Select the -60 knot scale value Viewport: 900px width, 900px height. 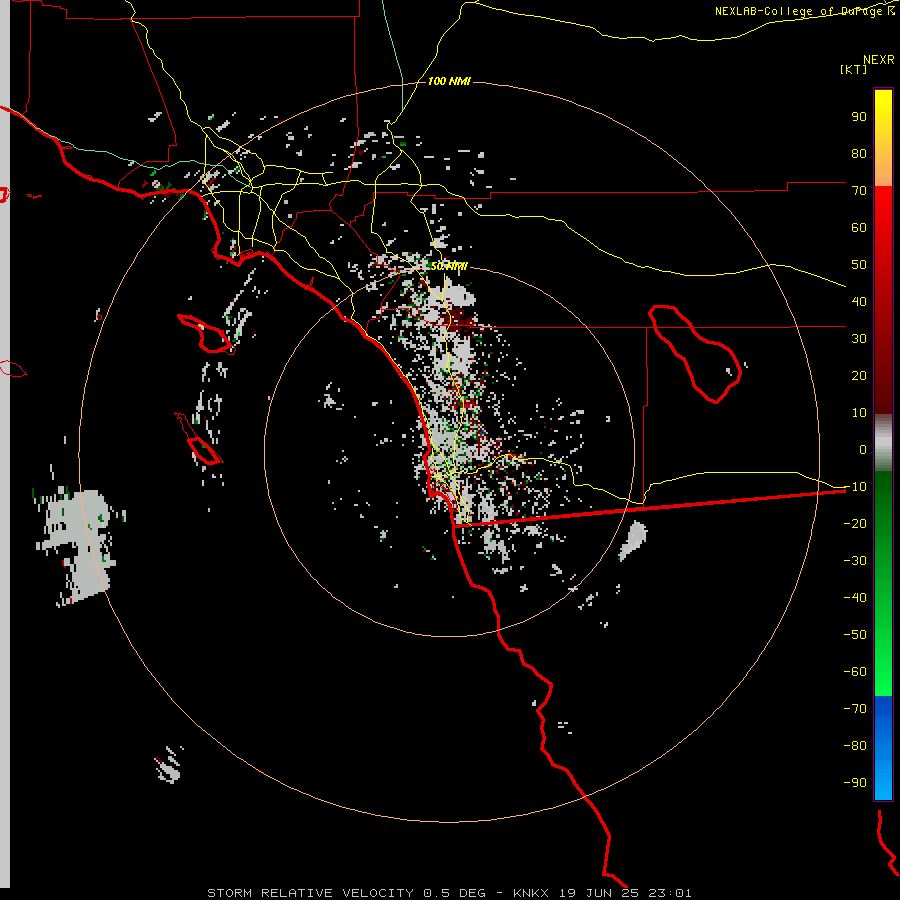(x=855, y=672)
